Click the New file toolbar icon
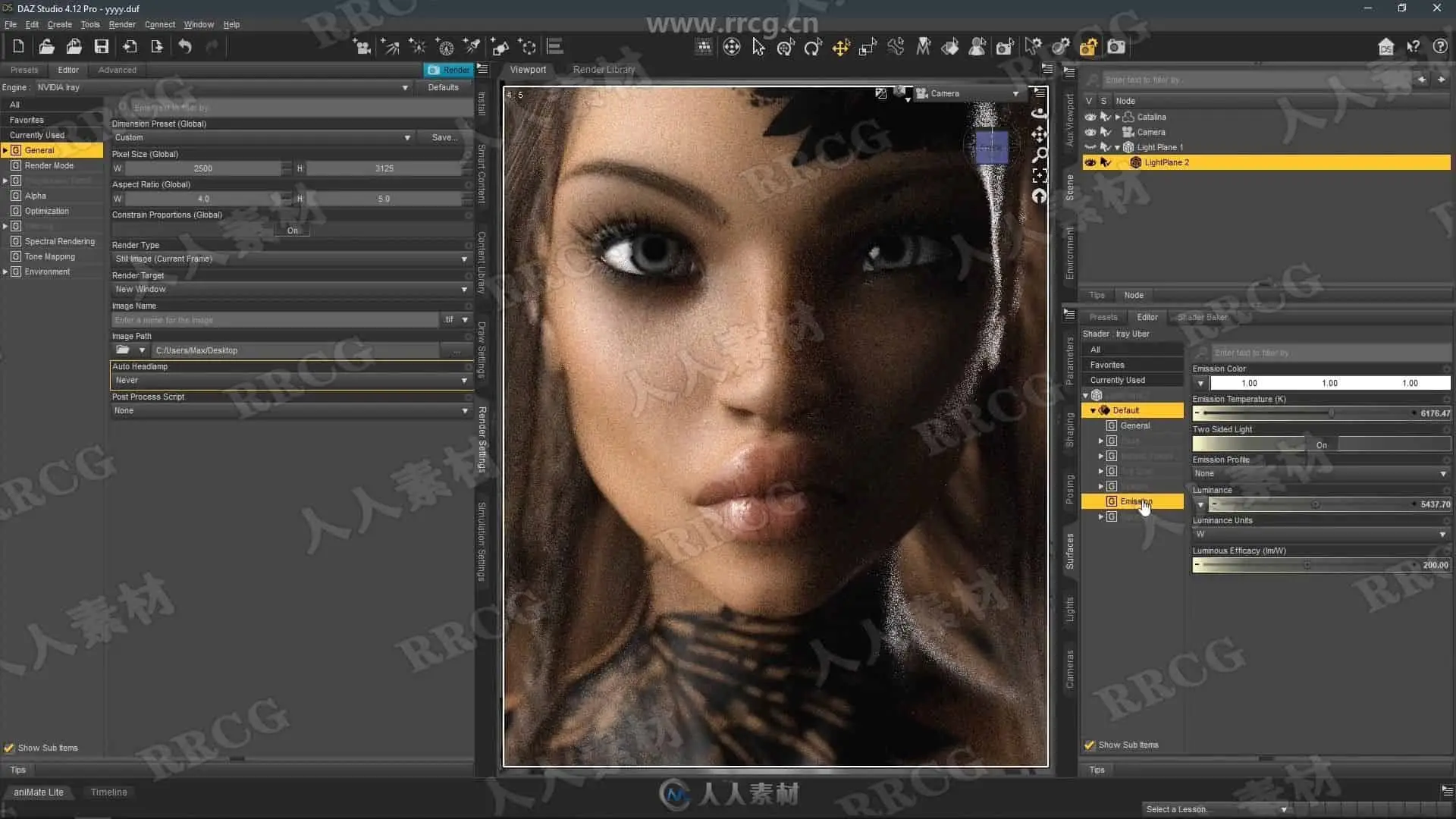1456x819 pixels. click(x=18, y=47)
